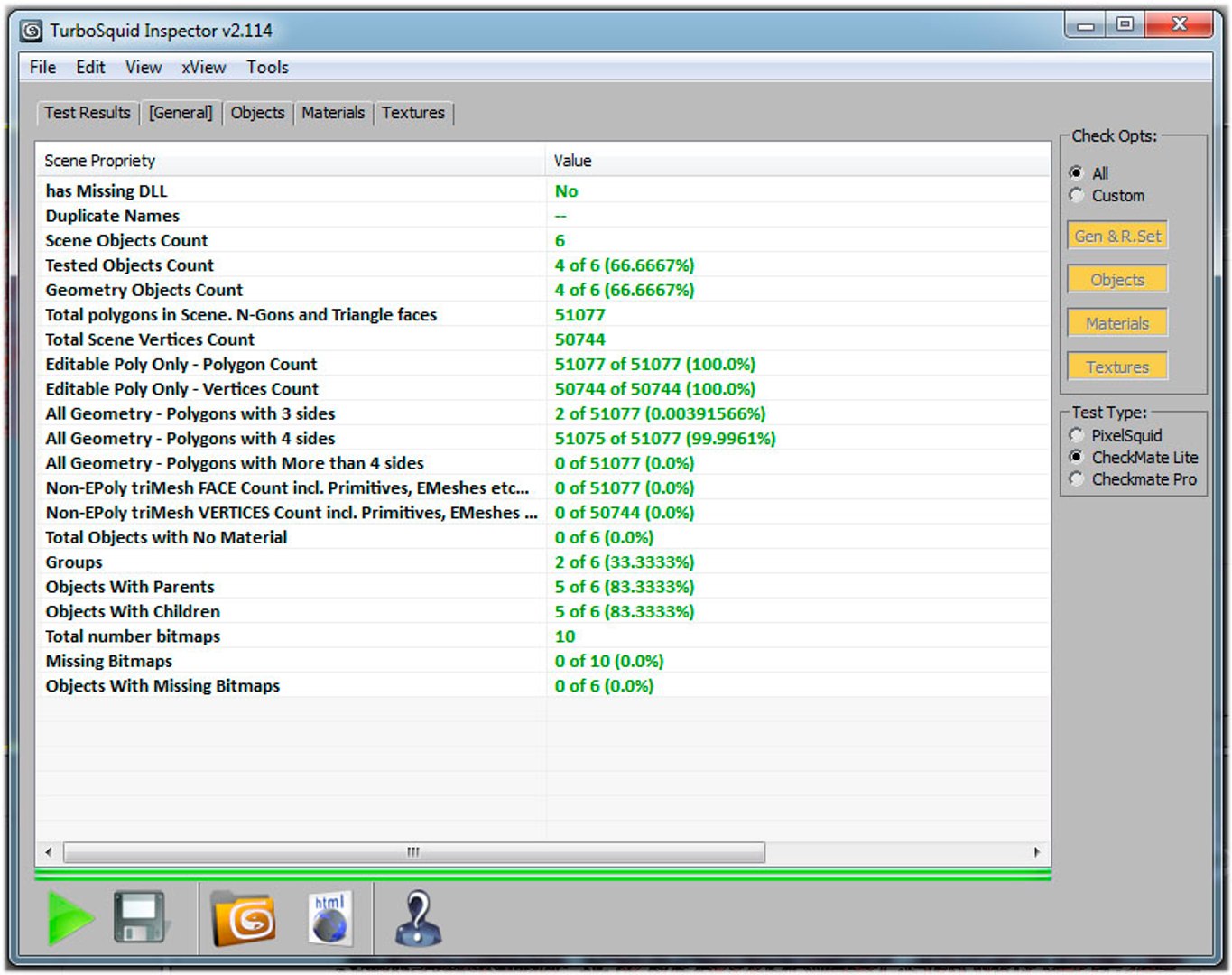
Task: Open the File menu
Action: [x=42, y=68]
